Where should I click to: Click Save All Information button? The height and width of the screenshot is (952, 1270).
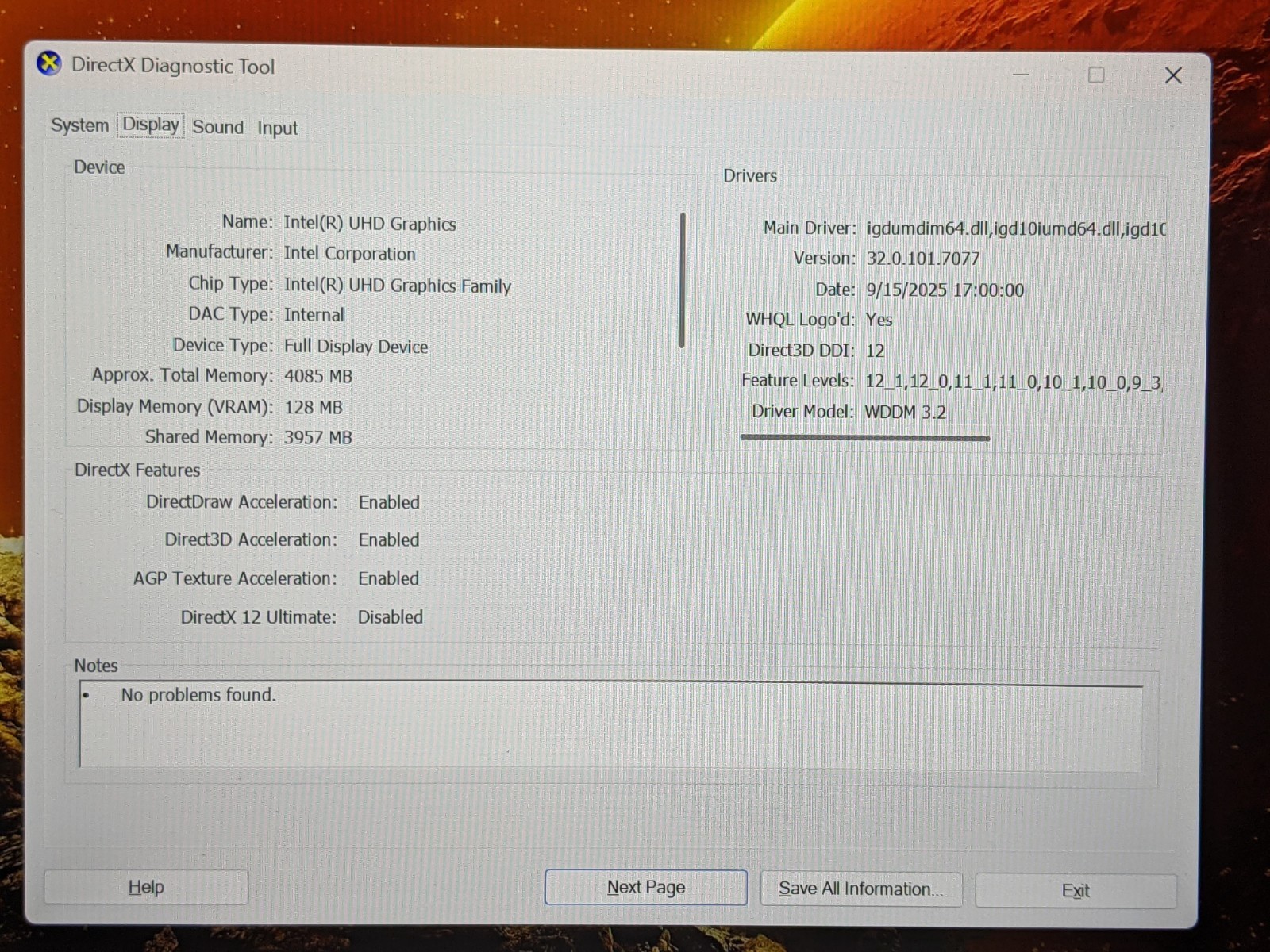pyautogui.click(x=861, y=889)
